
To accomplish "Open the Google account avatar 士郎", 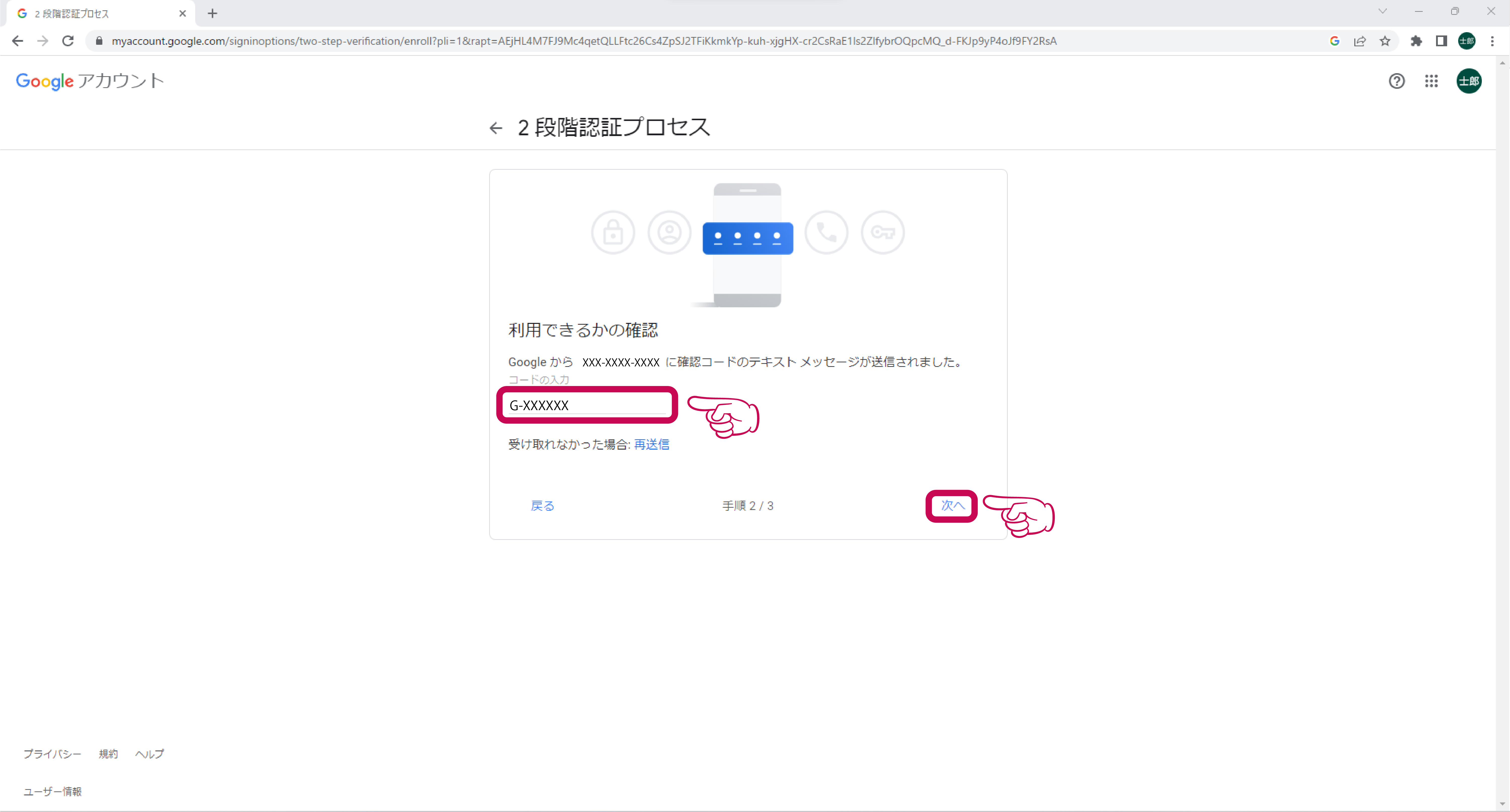I will tap(1469, 81).
